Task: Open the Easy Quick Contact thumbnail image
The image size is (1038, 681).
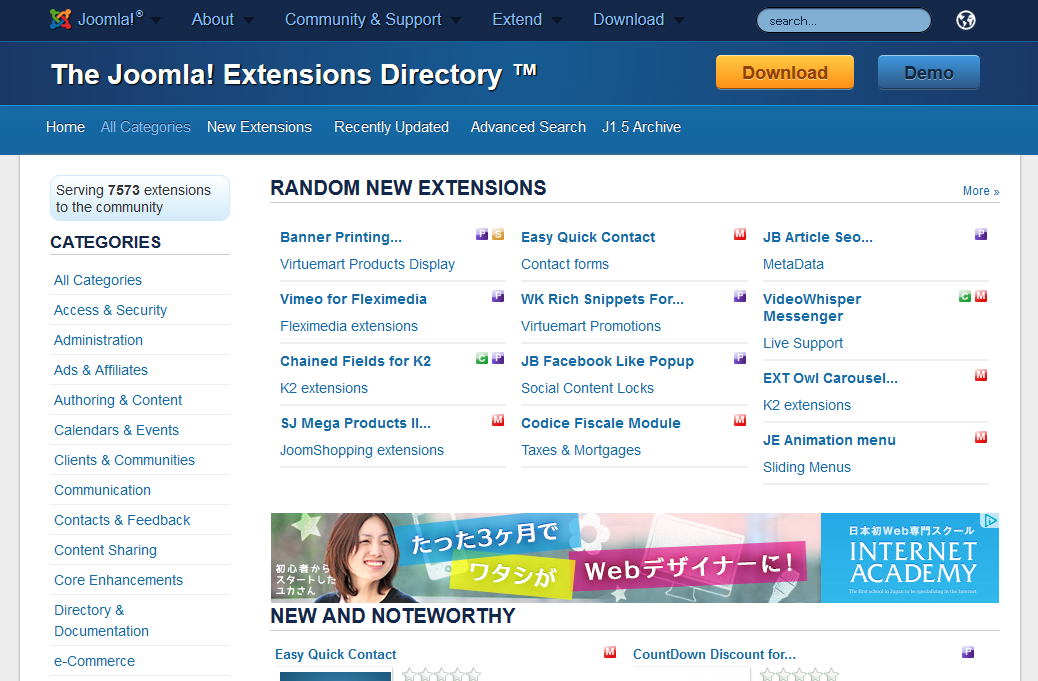Action: tap(336, 676)
